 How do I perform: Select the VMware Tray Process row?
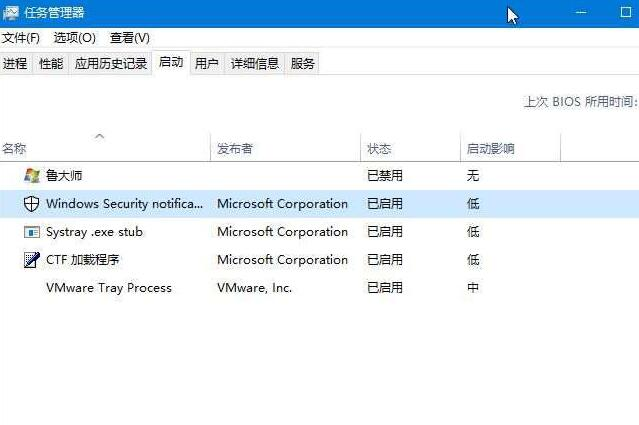coord(109,287)
